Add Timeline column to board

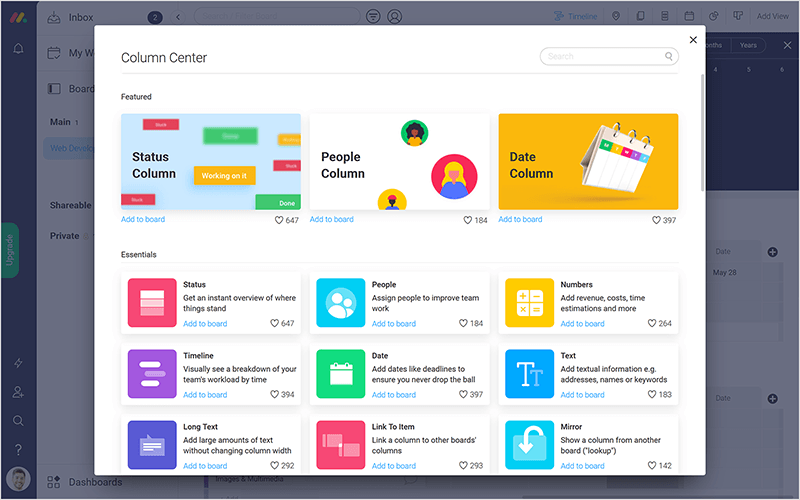pos(205,395)
